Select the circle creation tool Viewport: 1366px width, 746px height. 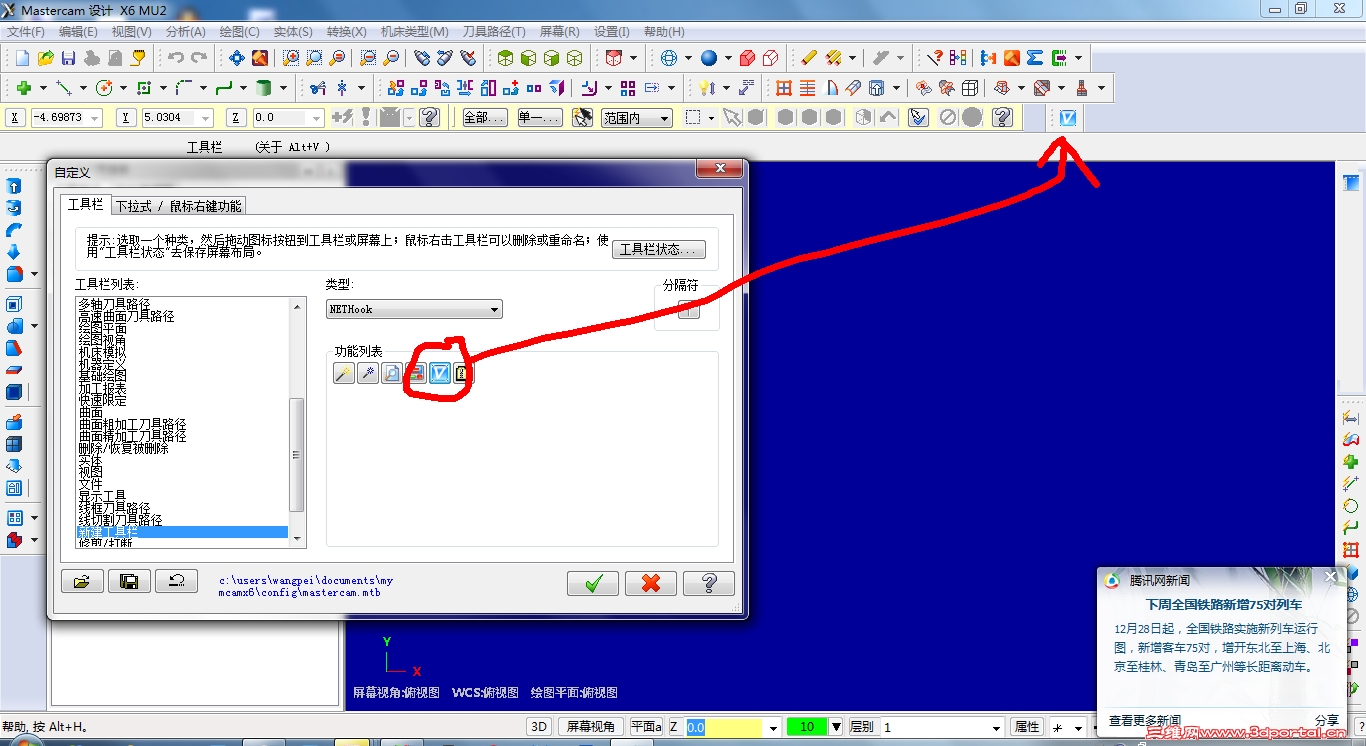click(x=103, y=88)
